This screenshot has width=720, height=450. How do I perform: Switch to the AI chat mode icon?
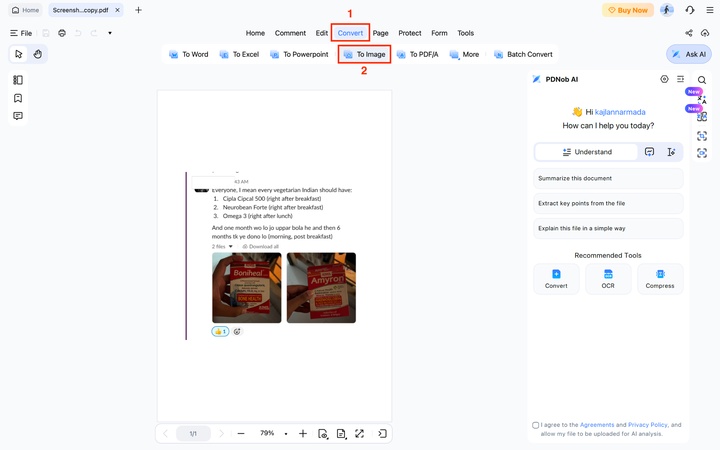click(649, 152)
